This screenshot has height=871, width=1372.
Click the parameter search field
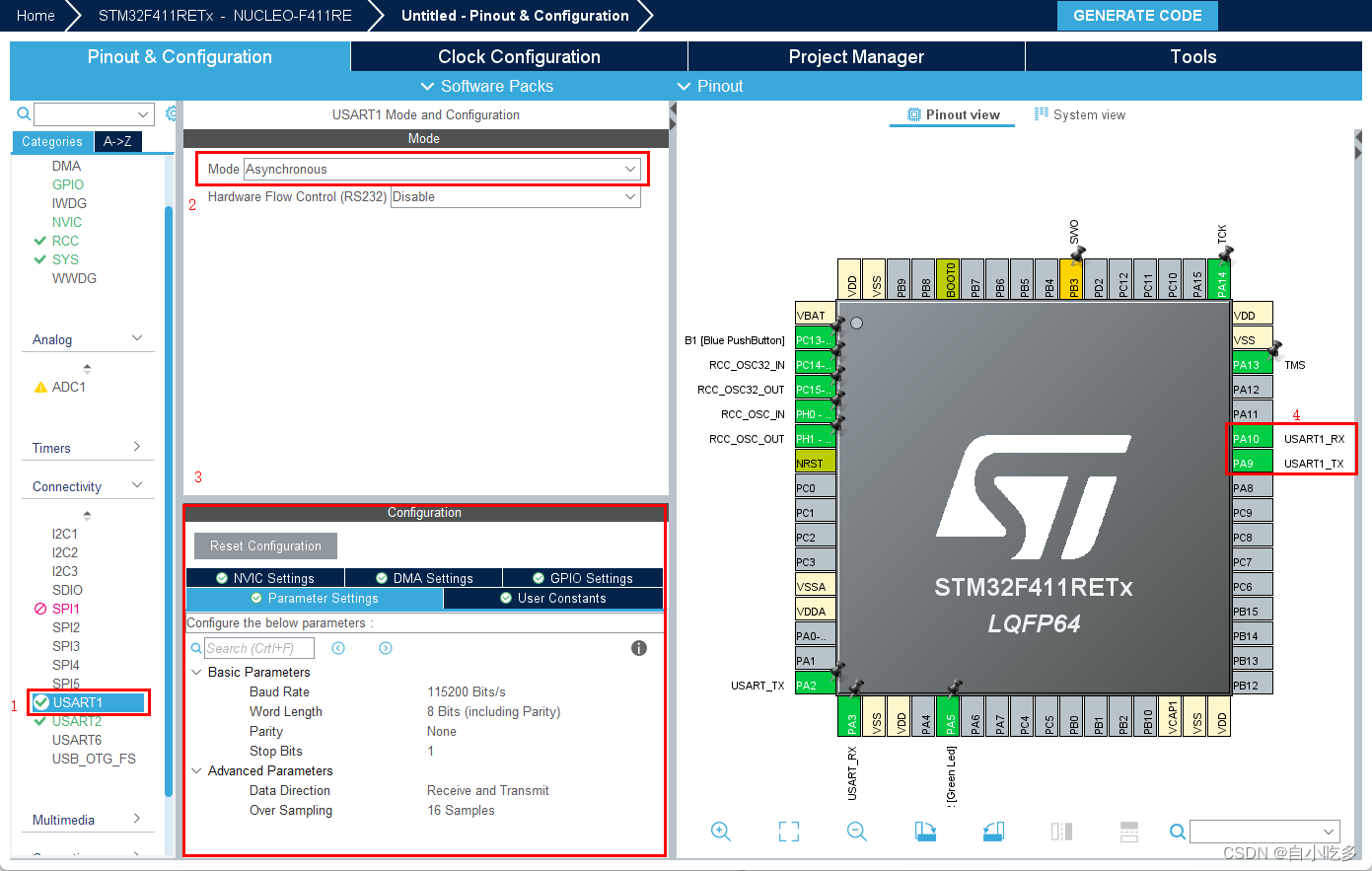259,648
